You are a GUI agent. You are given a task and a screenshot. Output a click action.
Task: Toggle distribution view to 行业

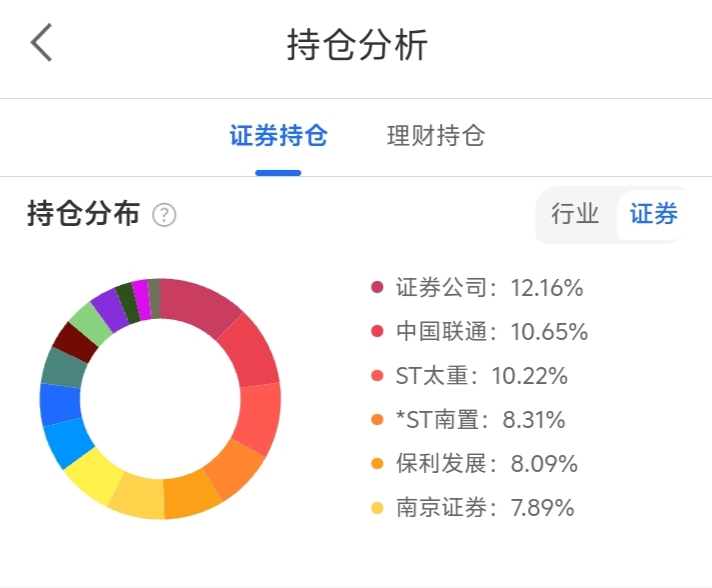point(575,214)
